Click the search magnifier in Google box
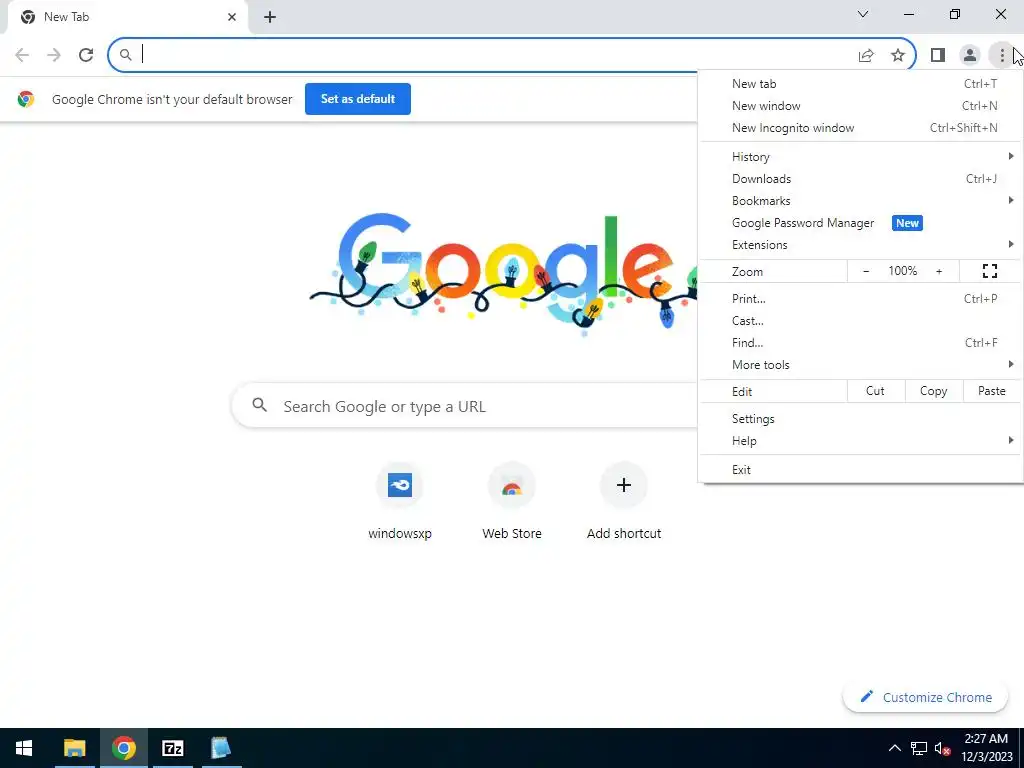1024x768 pixels. (260, 406)
